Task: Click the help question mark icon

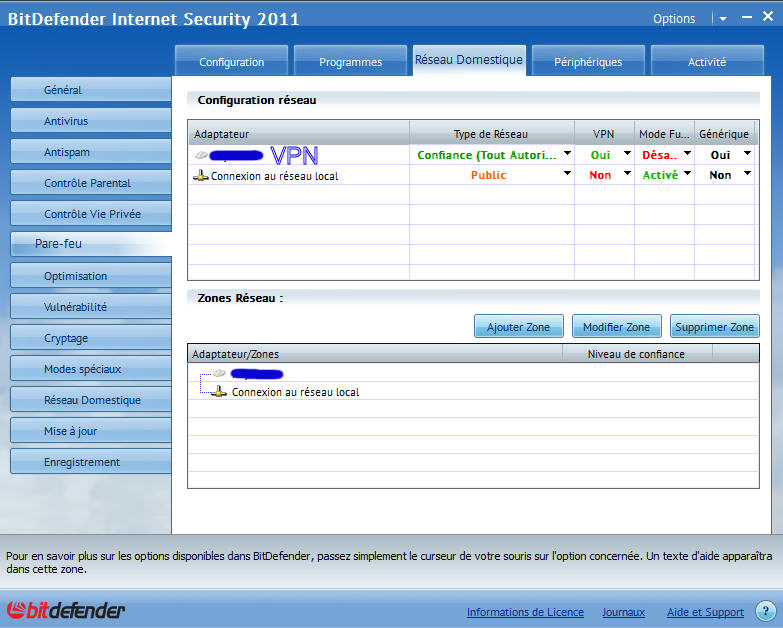Action: 766,610
